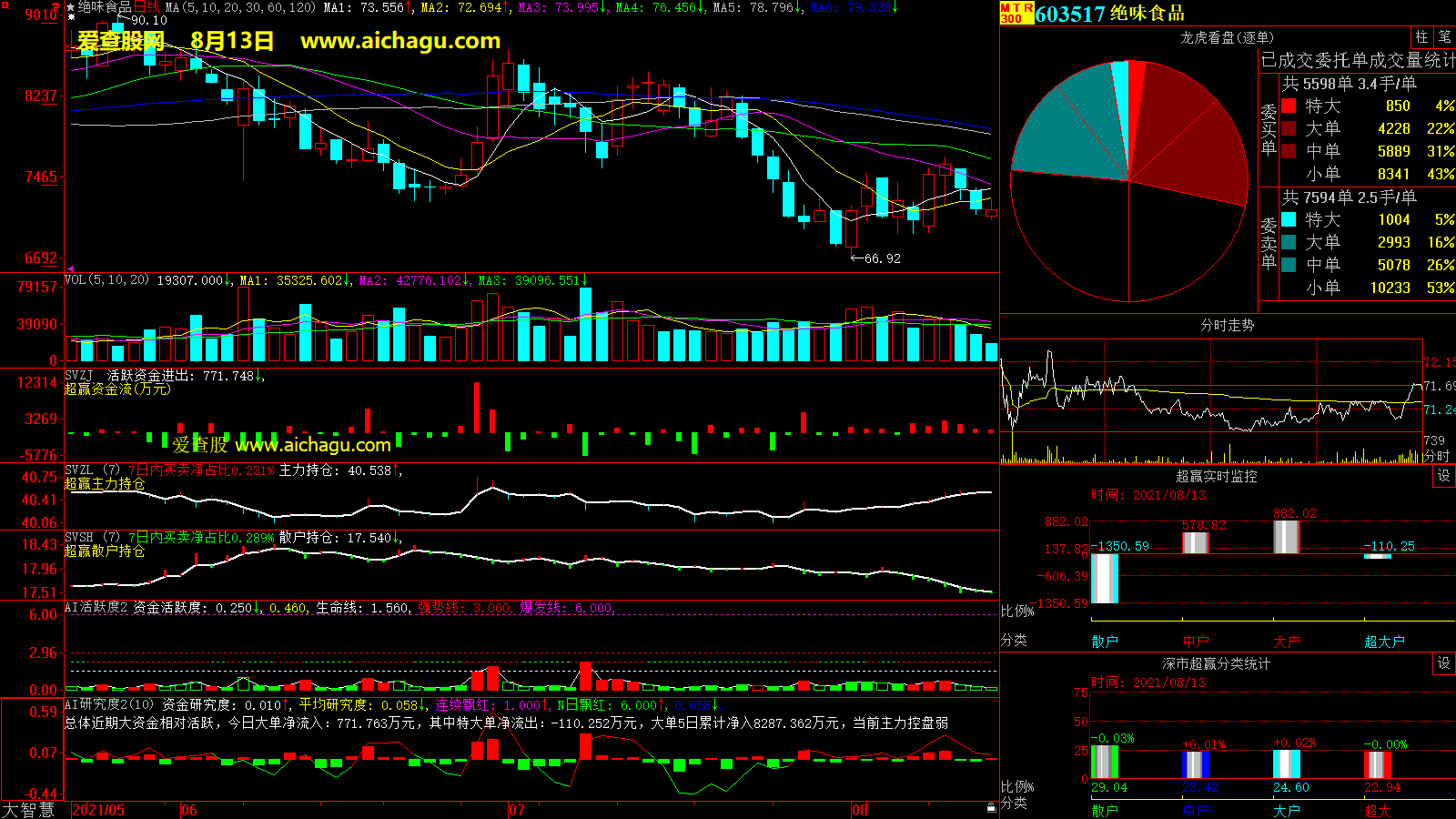Click the magenta left arrow below price axis
1456x819 pixels.
[70, 269]
